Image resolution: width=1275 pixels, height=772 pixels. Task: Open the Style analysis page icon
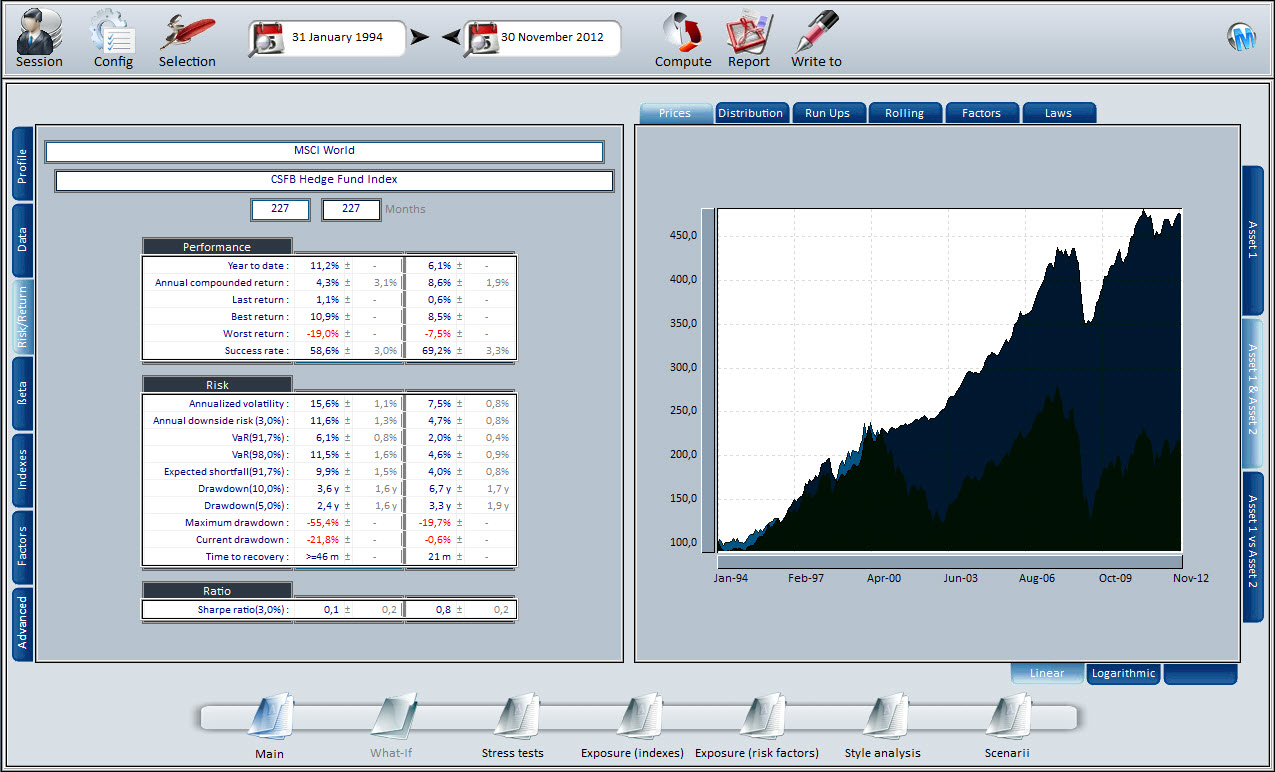pos(882,718)
